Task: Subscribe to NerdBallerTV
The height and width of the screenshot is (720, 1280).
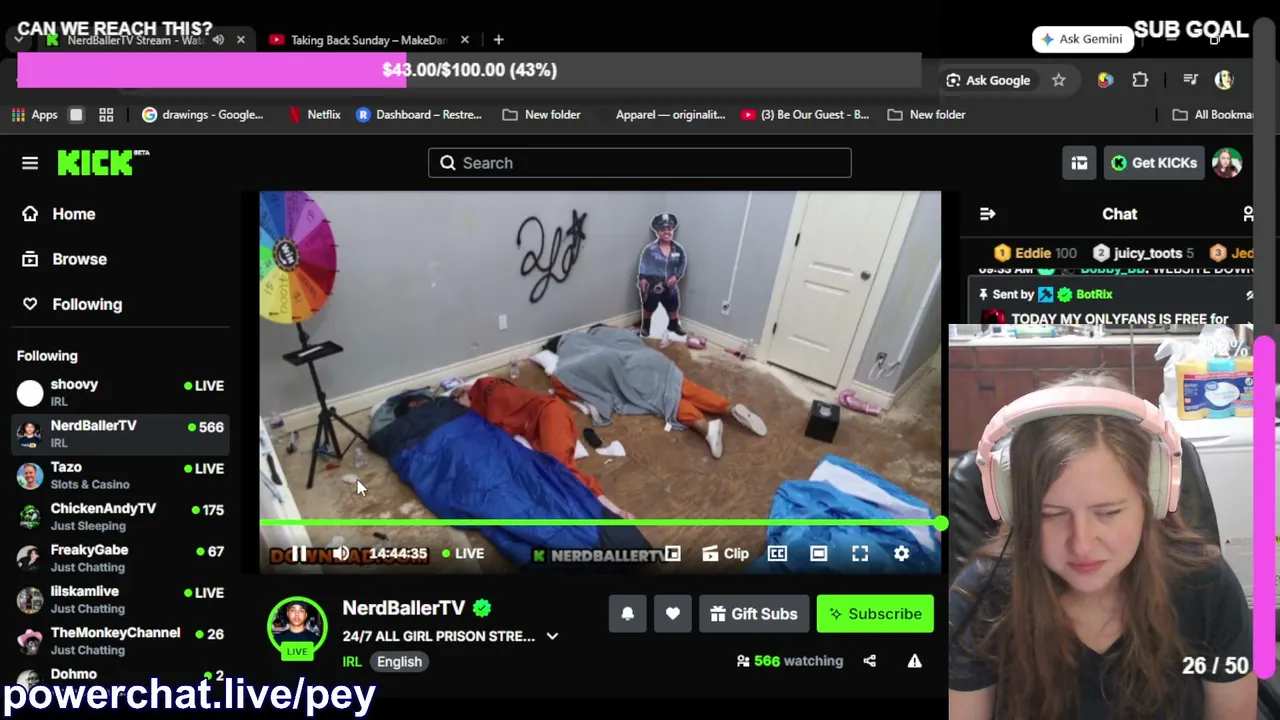Action: point(875,614)
